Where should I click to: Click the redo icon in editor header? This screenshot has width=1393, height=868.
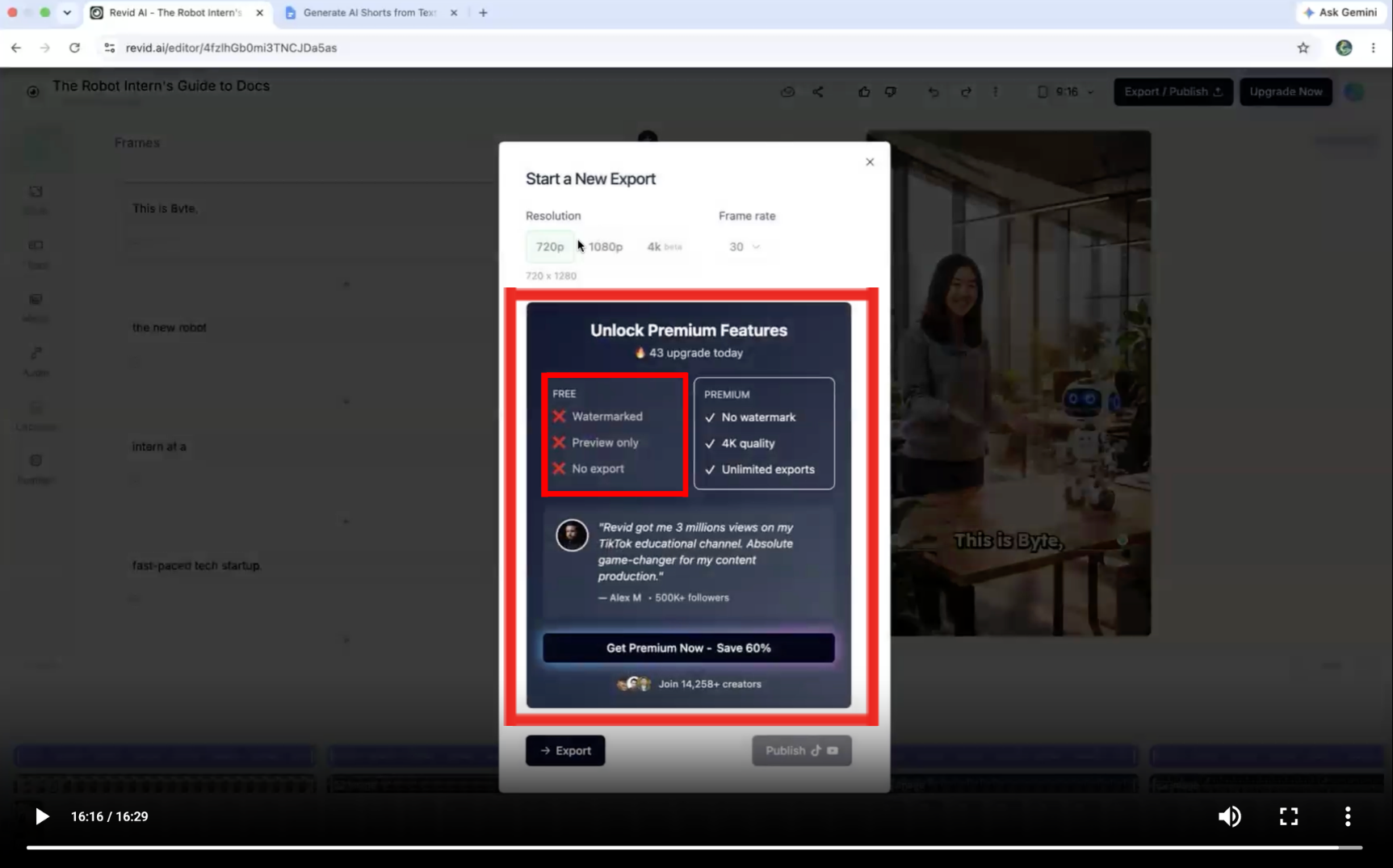tap(966, 92)
